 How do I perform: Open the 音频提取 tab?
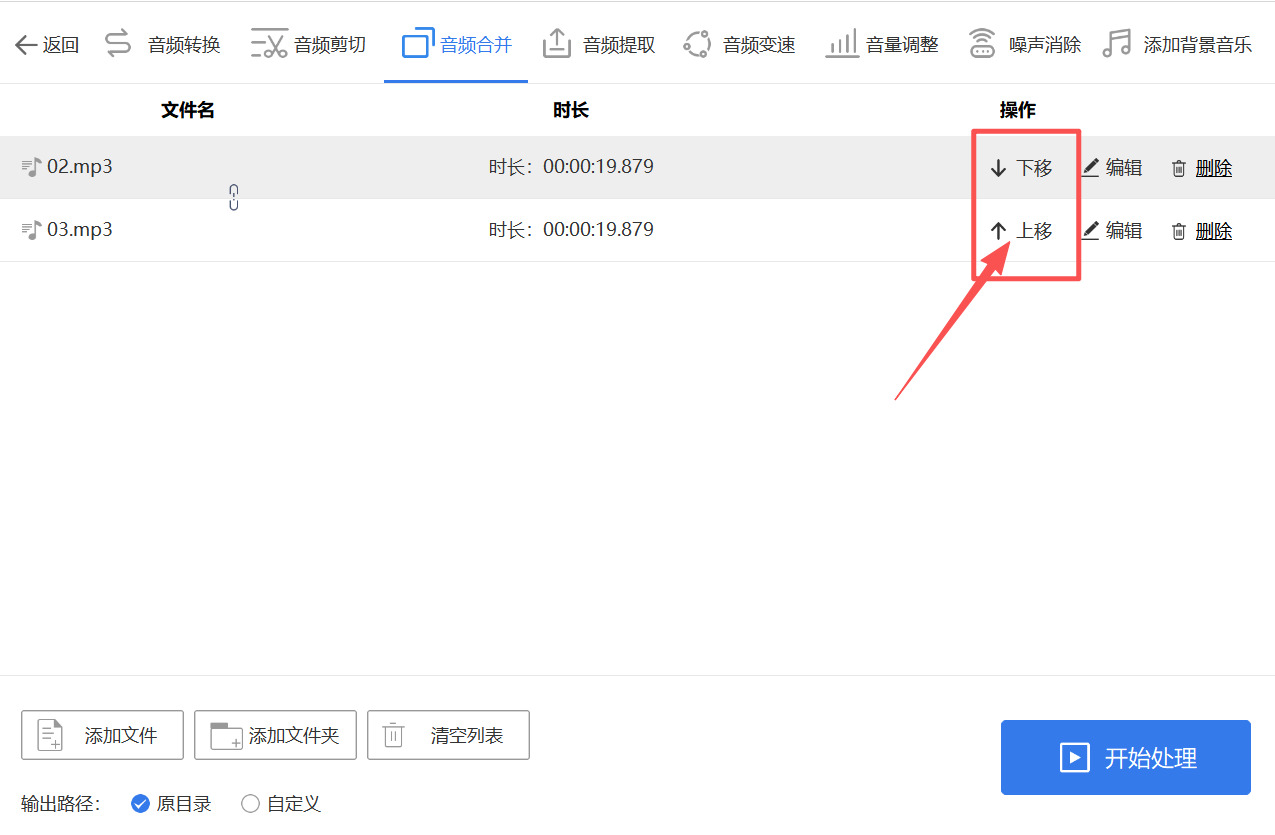tap(599, 44)
